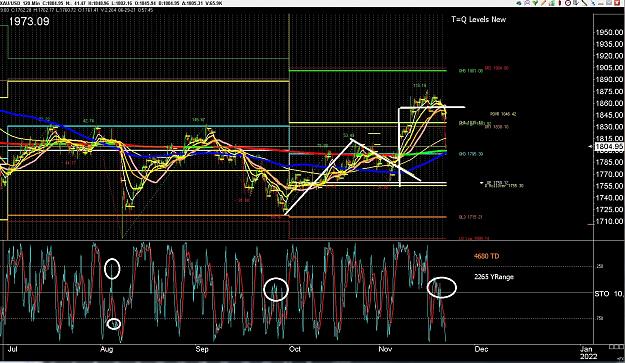Select the XAU/USD symbol label in title bar

coord(10,3)
